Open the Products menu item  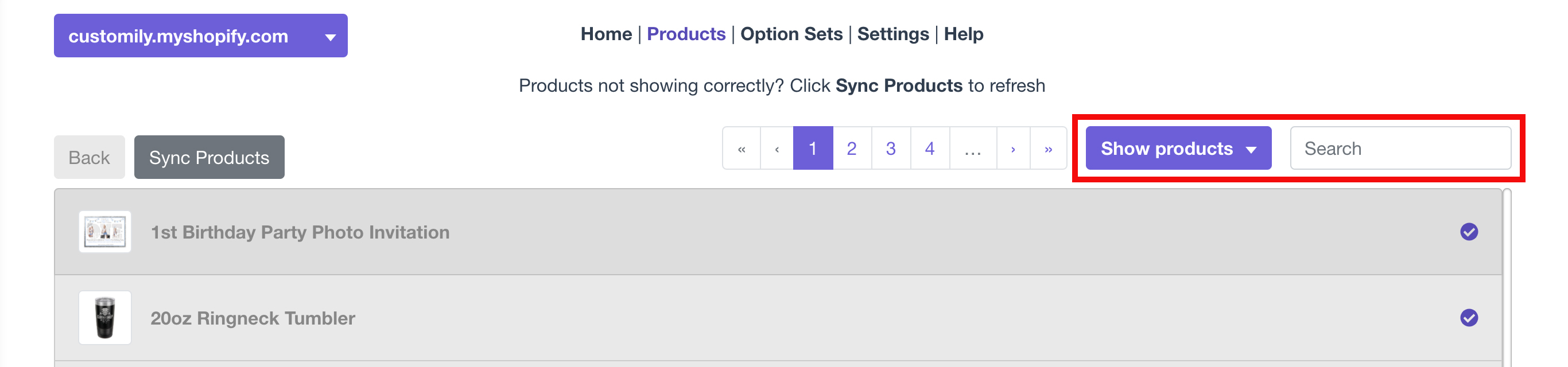click(x=686, y=34)
